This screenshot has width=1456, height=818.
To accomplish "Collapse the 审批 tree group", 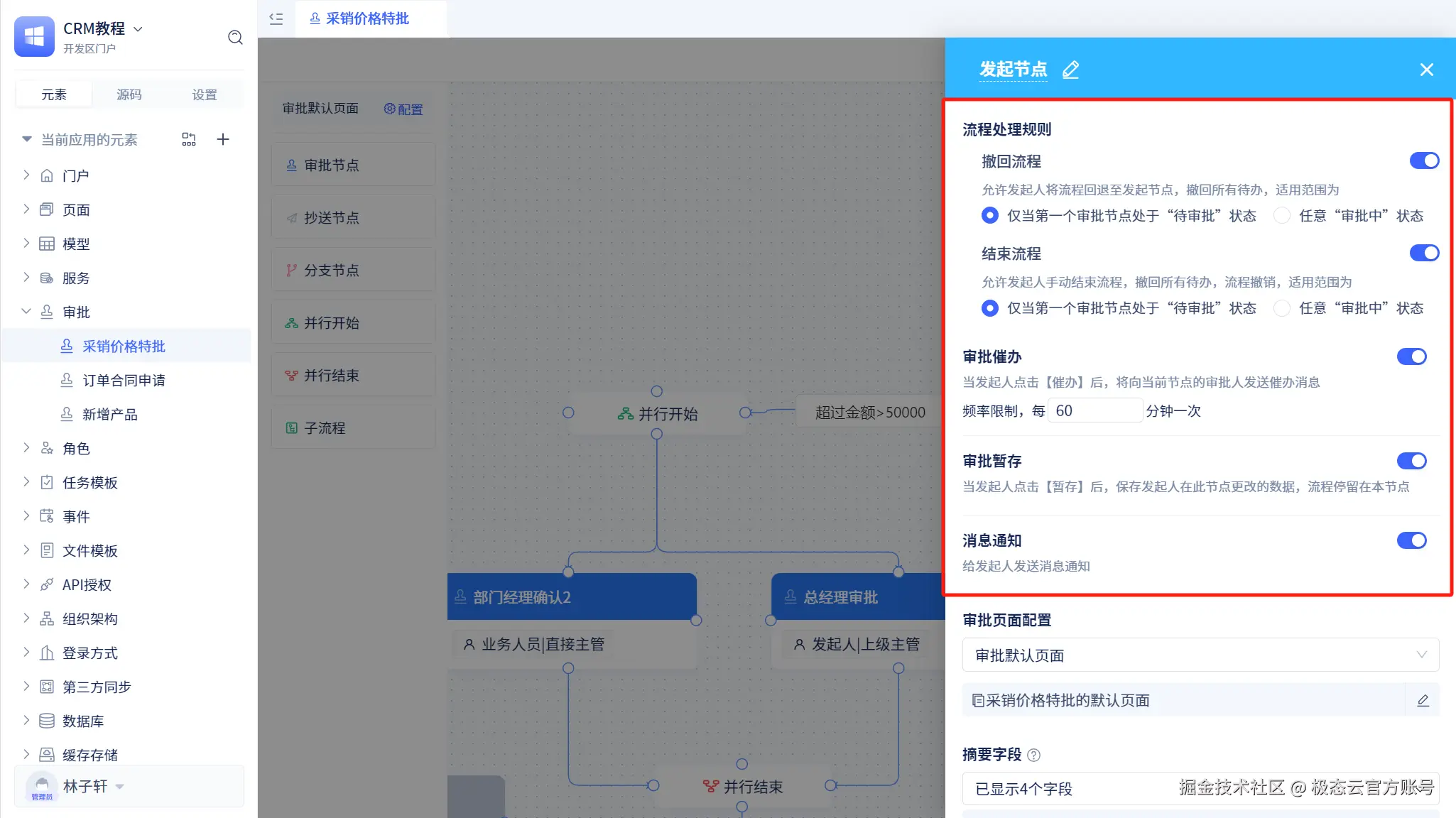I will [x=26, y=312].
